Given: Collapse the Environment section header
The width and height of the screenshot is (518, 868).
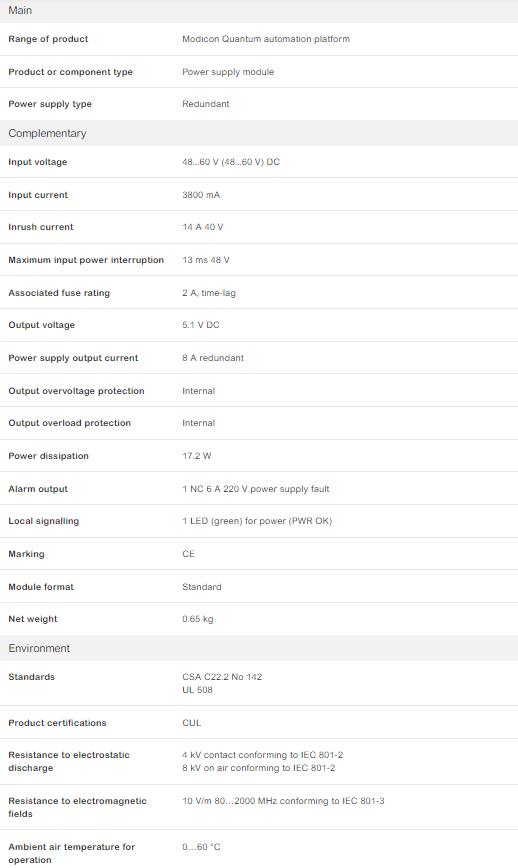Looking at the screenshot, I should tap(259, 648).
